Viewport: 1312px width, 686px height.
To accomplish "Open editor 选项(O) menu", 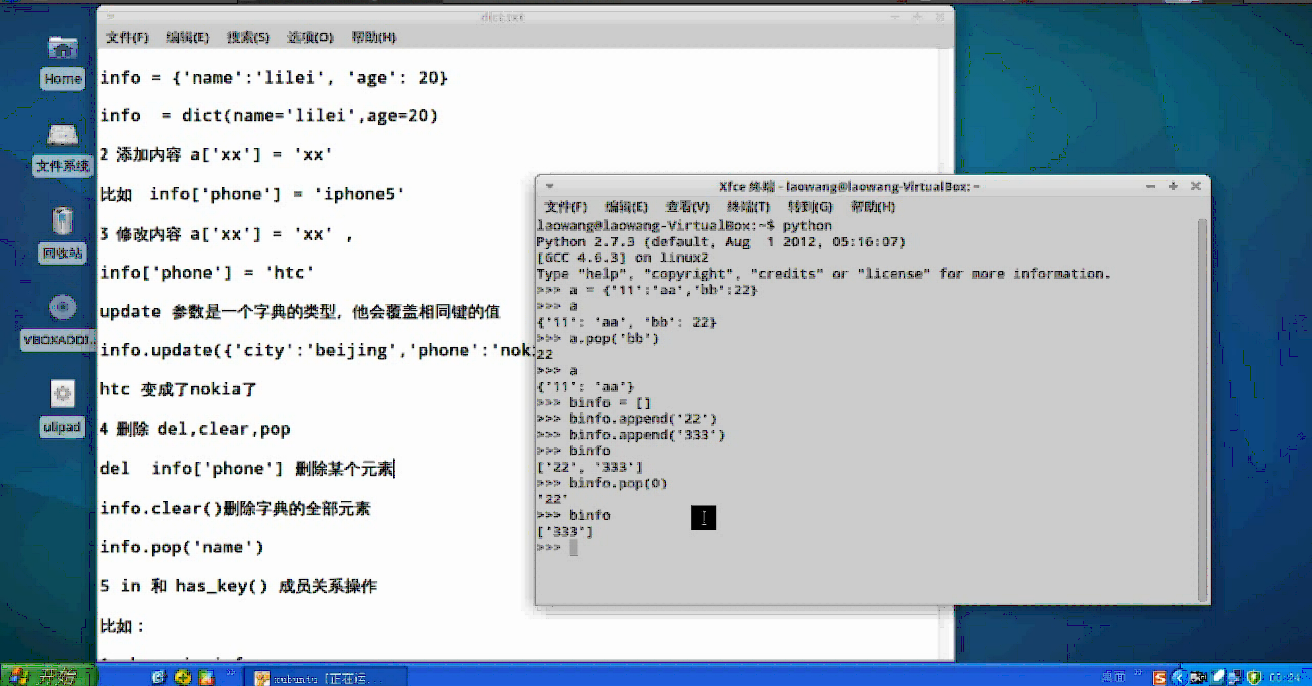I will point(310,37).
